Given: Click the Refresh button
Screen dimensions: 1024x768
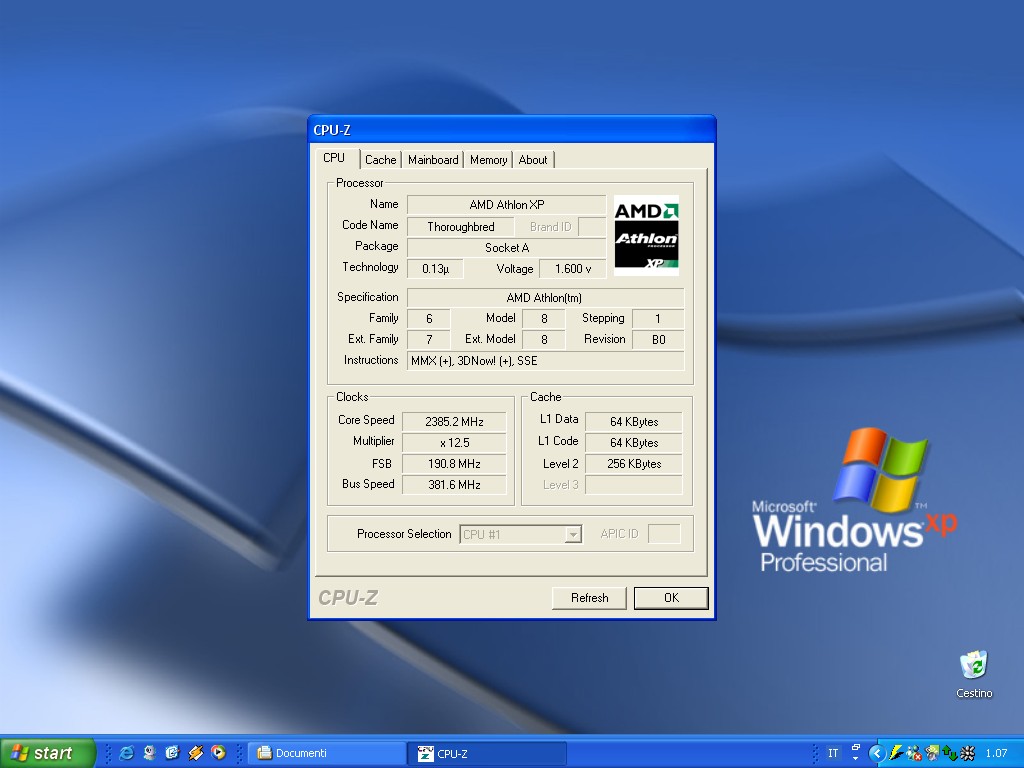Looking at the screenshot, I should tap(589, 598).
